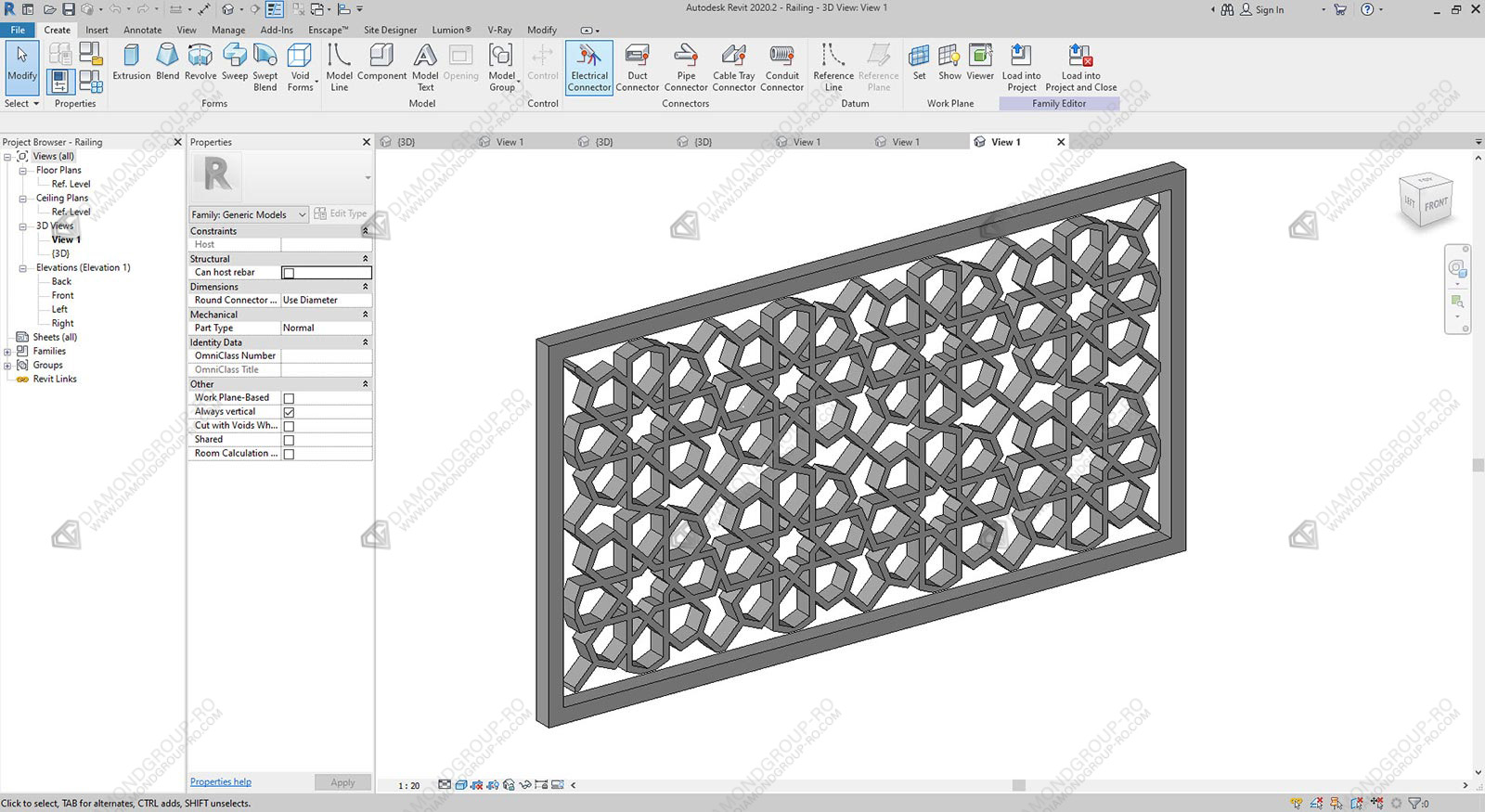Open the ViewCube Front face
The width and height of the screenshot is (1485, 812).
pos(1435,204)
